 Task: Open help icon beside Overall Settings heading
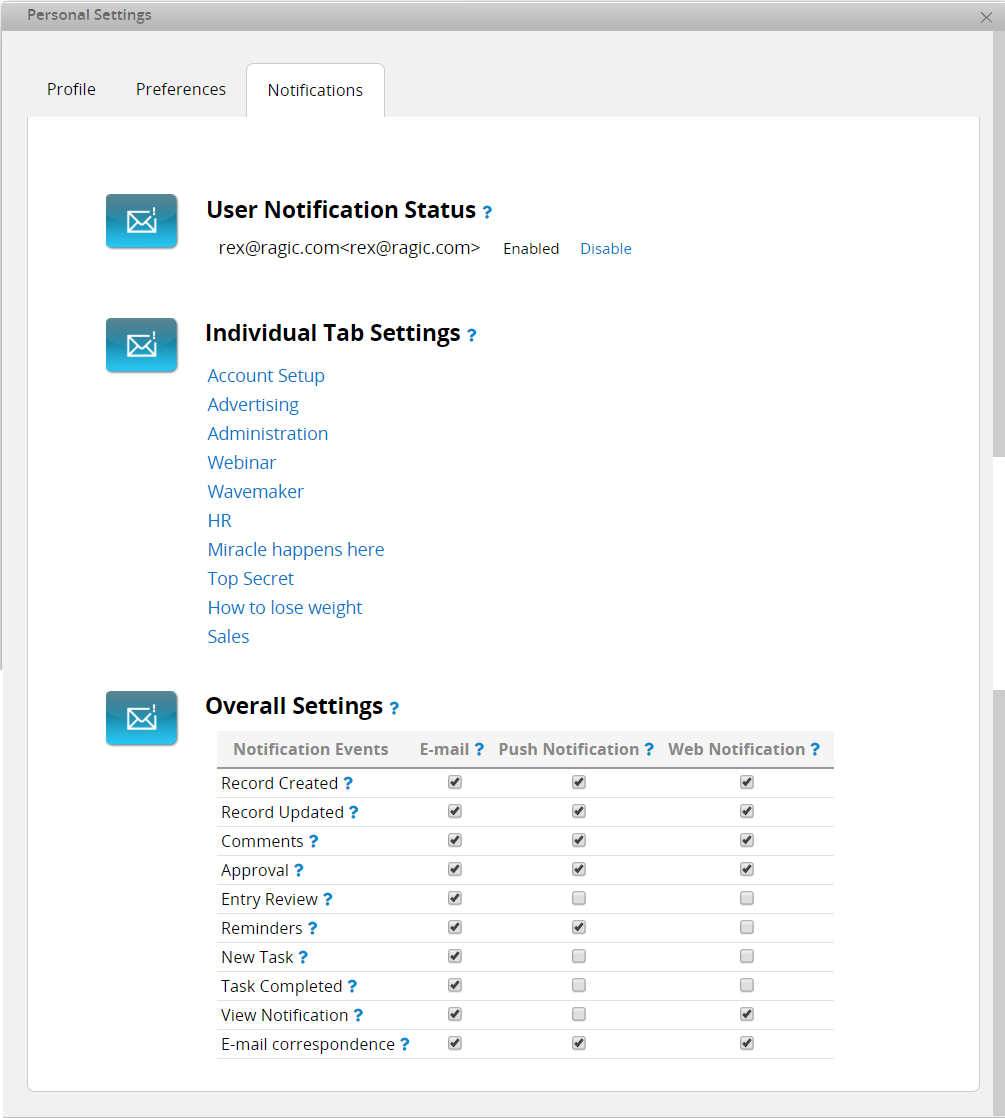pos(394,708)
